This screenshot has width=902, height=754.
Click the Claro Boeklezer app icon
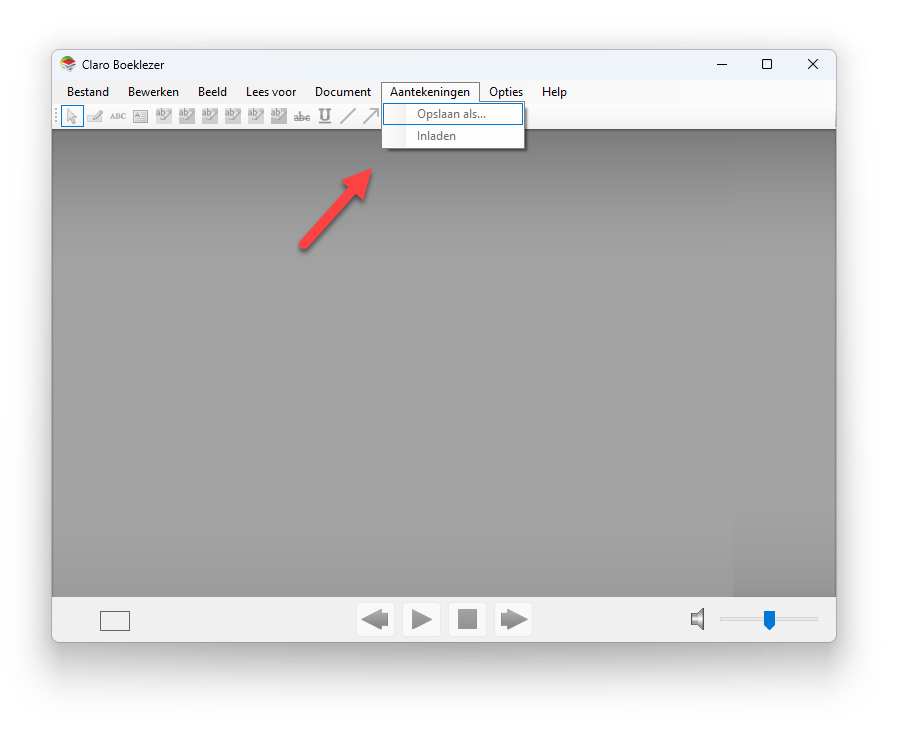click(x=68, y=64)
